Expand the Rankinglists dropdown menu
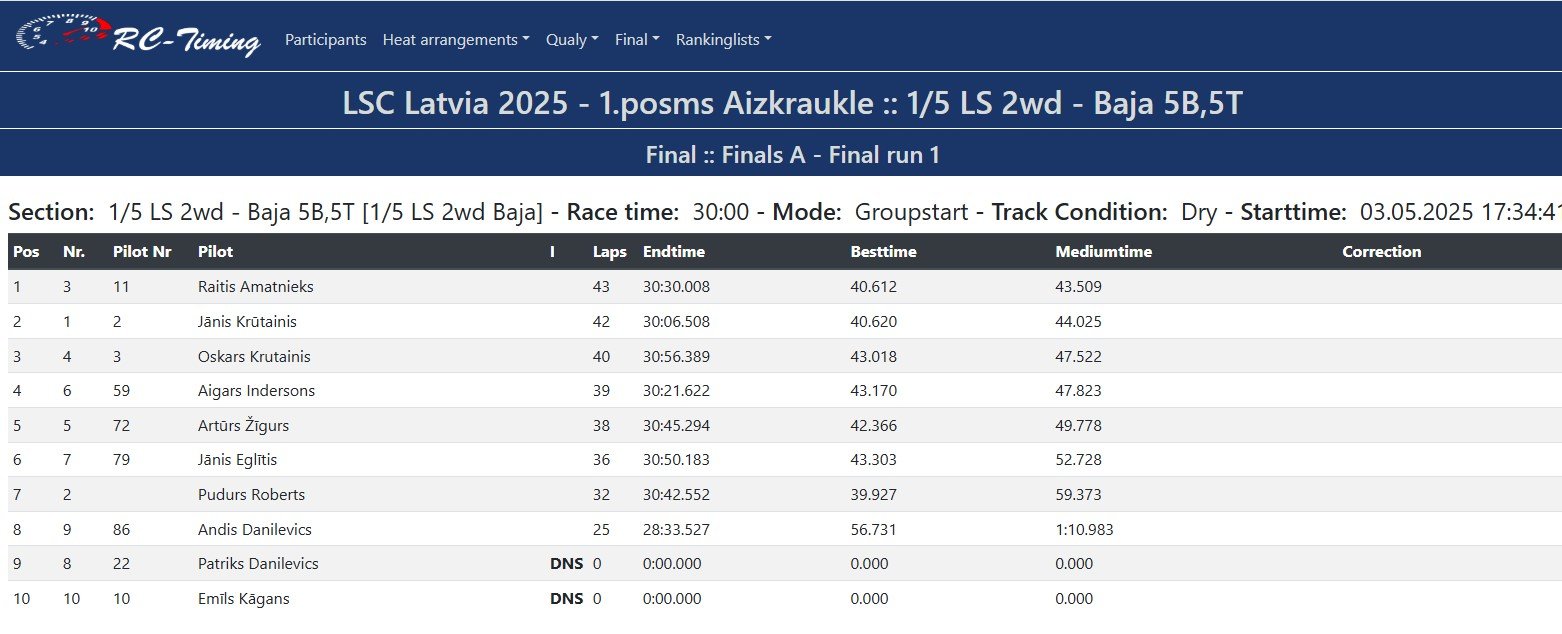 click(724, 40)
